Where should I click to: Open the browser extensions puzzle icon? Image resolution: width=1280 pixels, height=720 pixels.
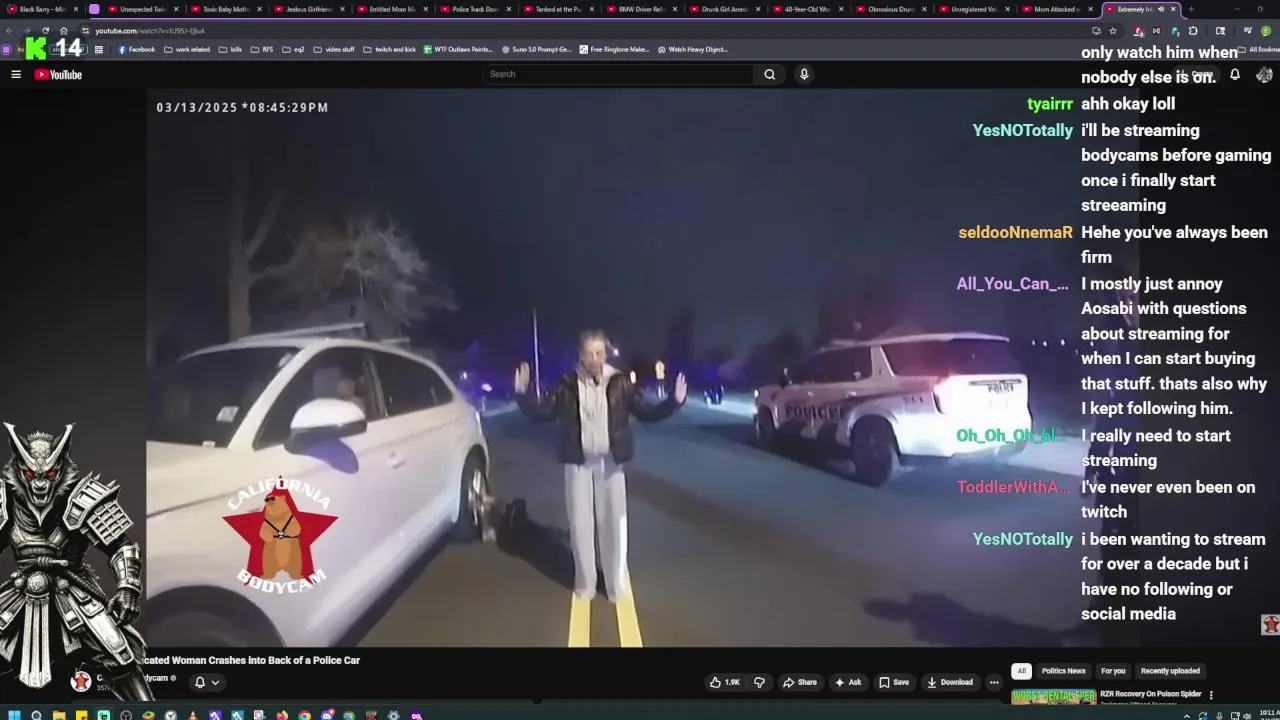tap(1193, 31)
